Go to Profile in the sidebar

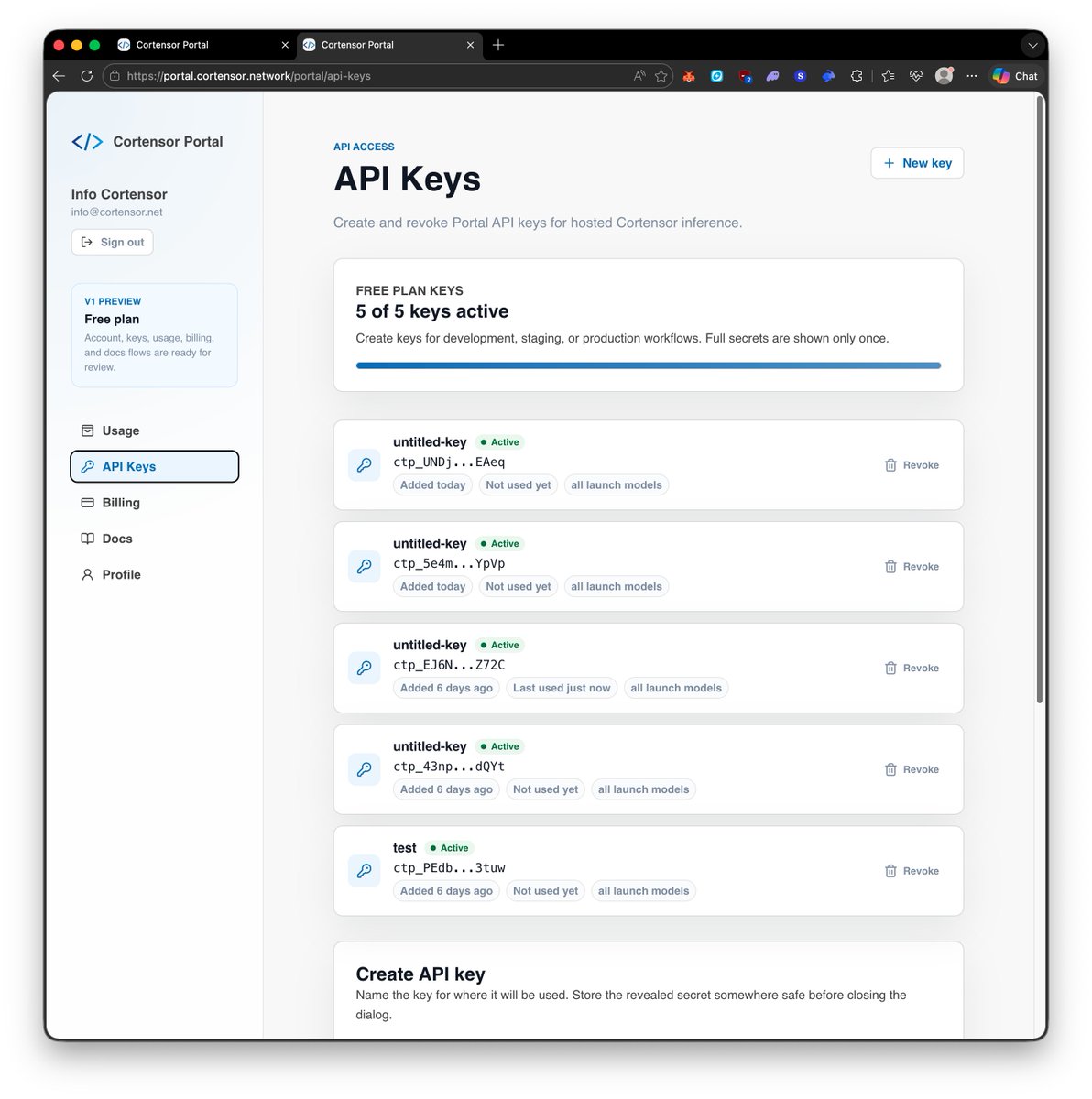(x=154, y=574)
